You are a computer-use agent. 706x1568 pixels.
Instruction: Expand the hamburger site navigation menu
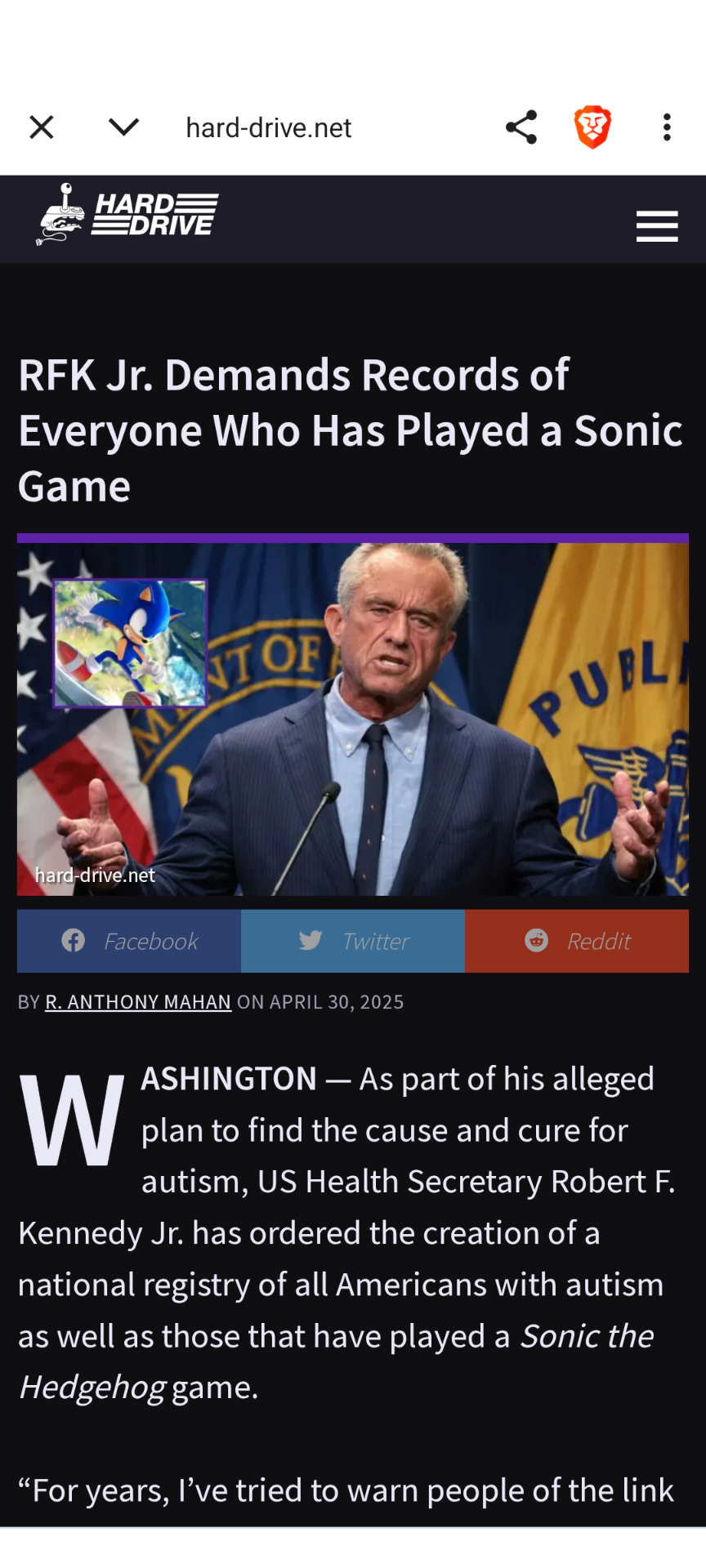pyautogui.click(x=657, y=226)
